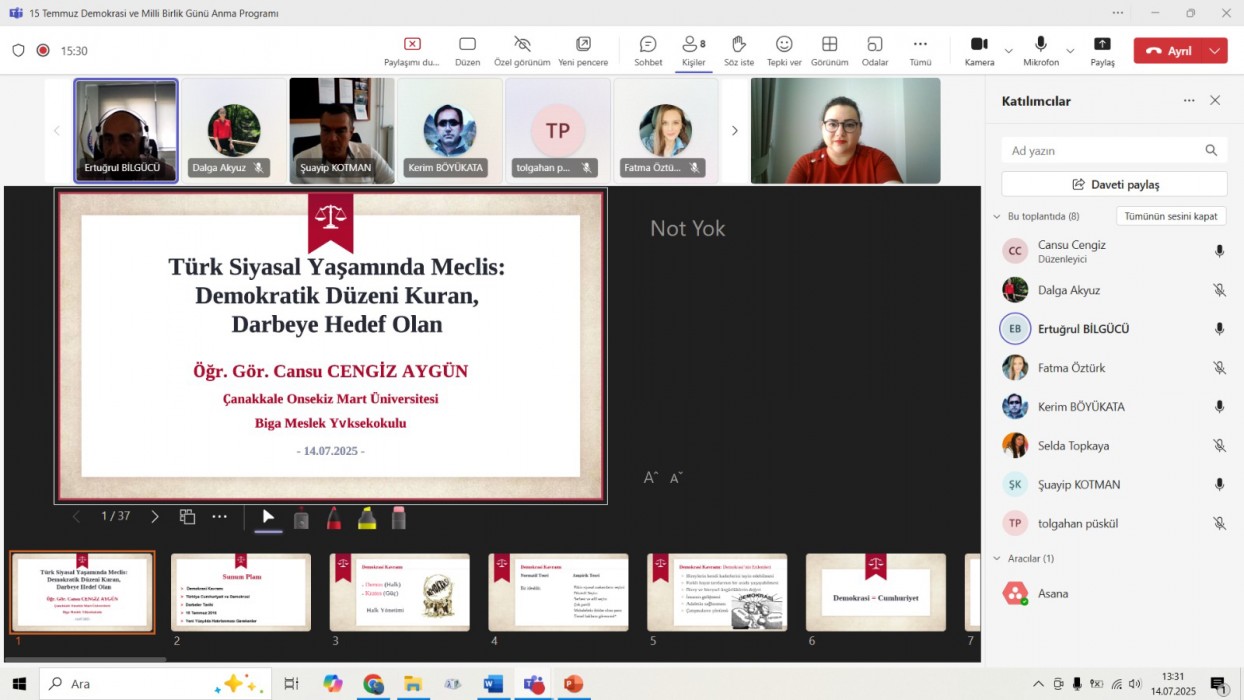1244x700 pixels.
Task: Go to the next slide arrow
Action: click(155, 517)
